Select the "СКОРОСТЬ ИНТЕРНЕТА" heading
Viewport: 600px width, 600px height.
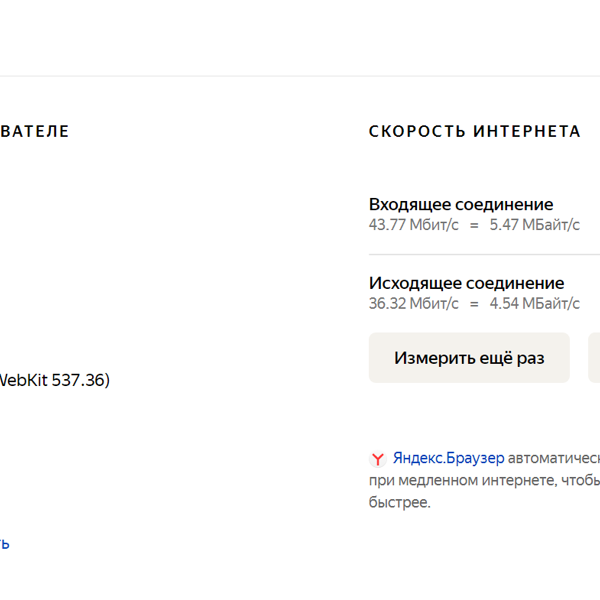(475, 131)
